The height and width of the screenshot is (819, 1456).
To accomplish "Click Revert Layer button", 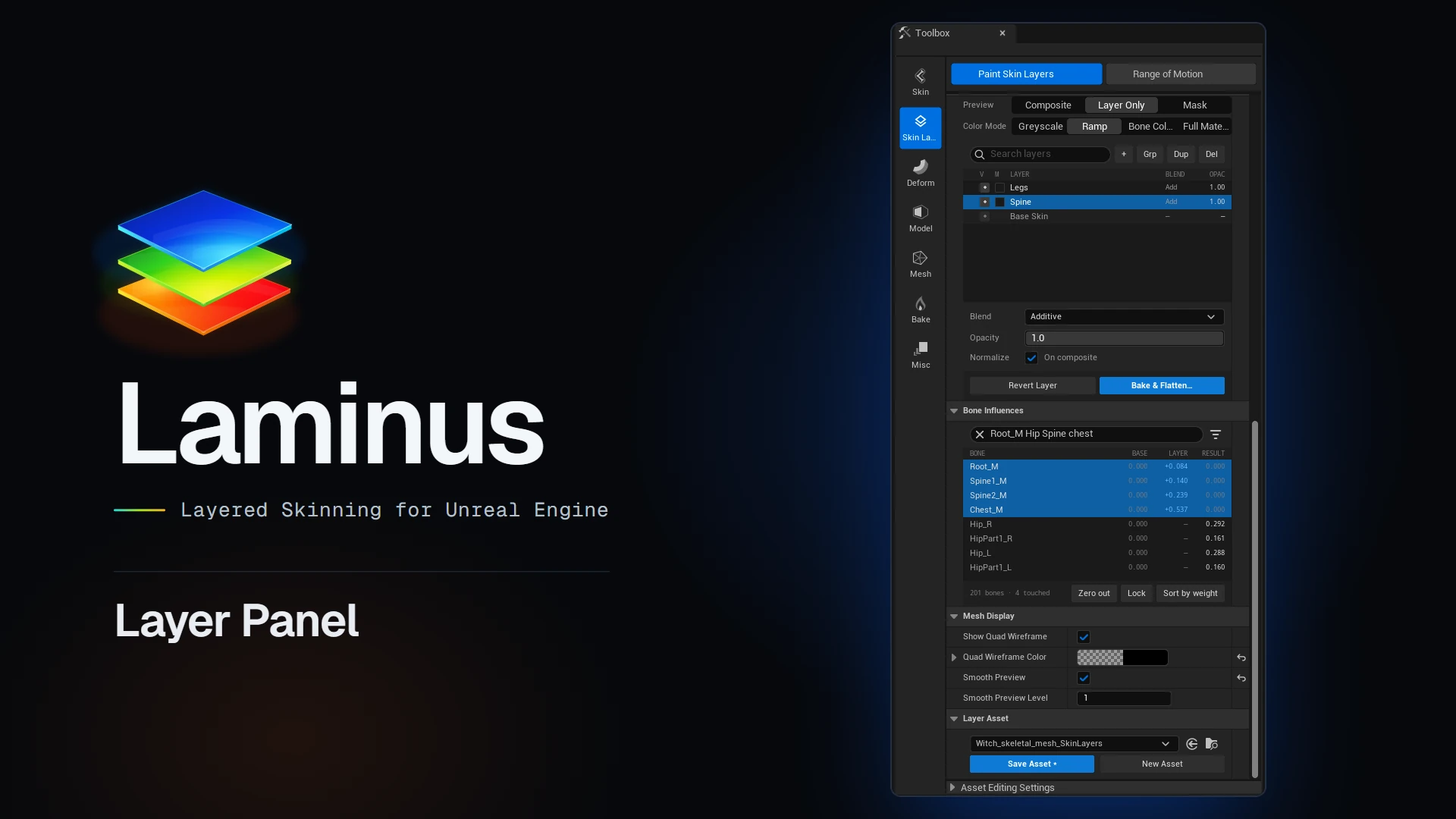I will [1032, 386].
